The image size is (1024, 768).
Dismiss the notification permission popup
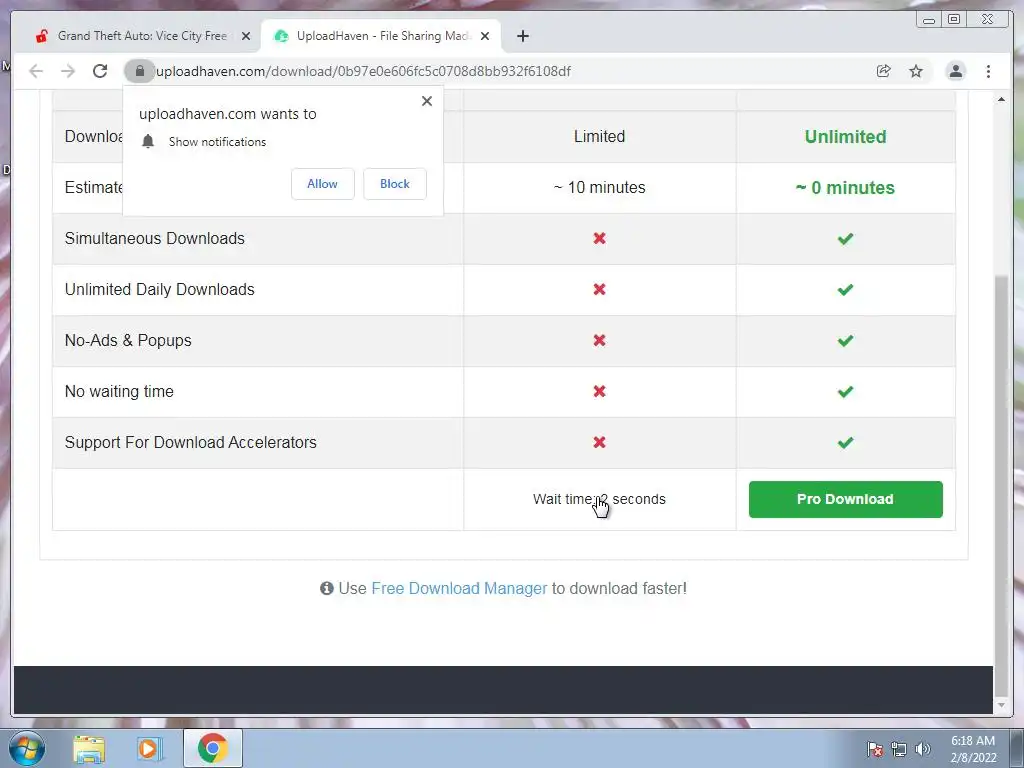[427, 101]
